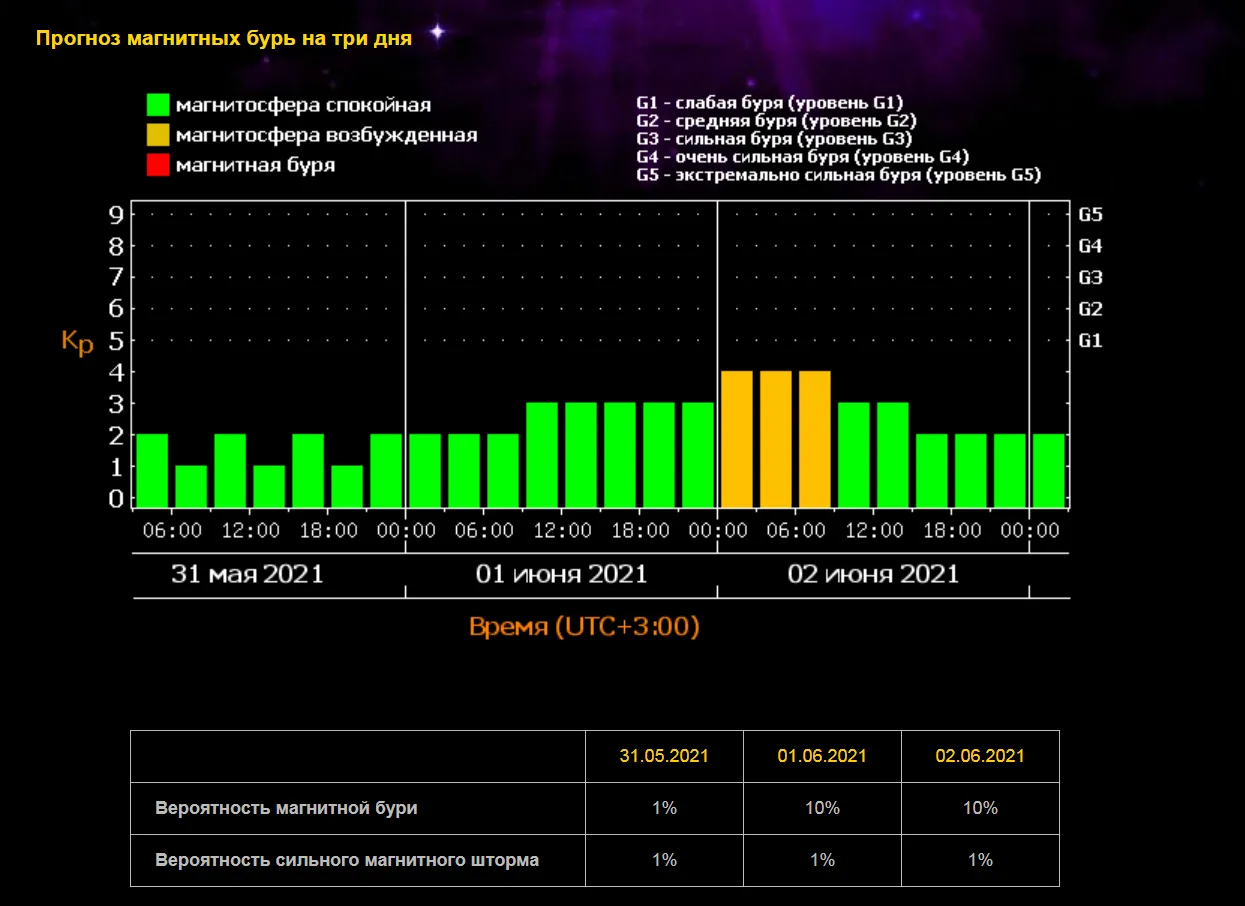
Task: Click the red "магнитная буря" legend swatch
Action: [x=158, y=165]
